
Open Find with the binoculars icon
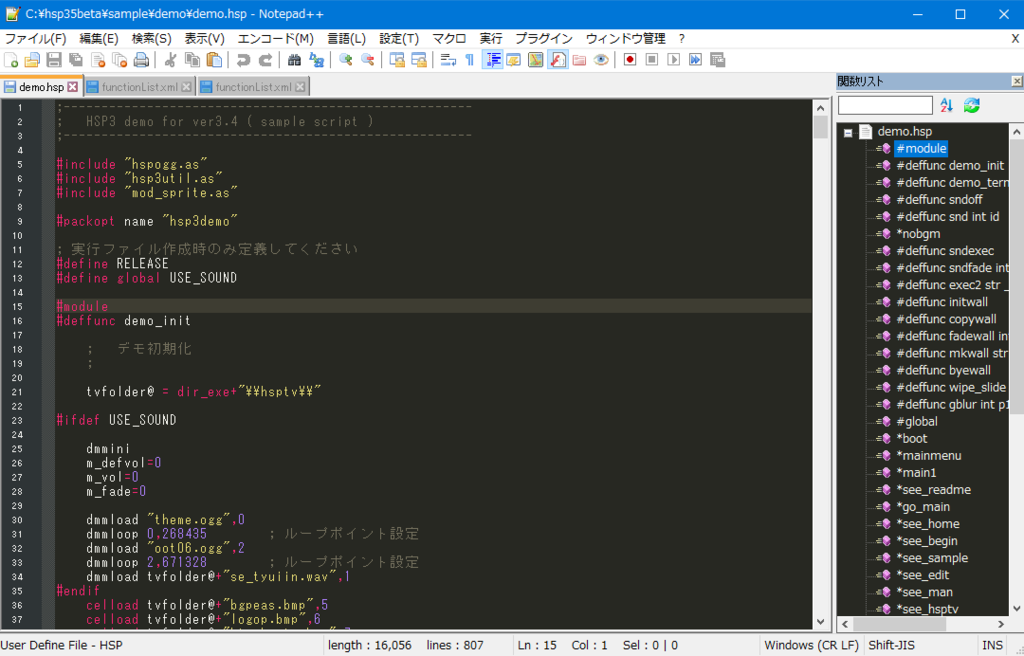[x=295, y=60]
